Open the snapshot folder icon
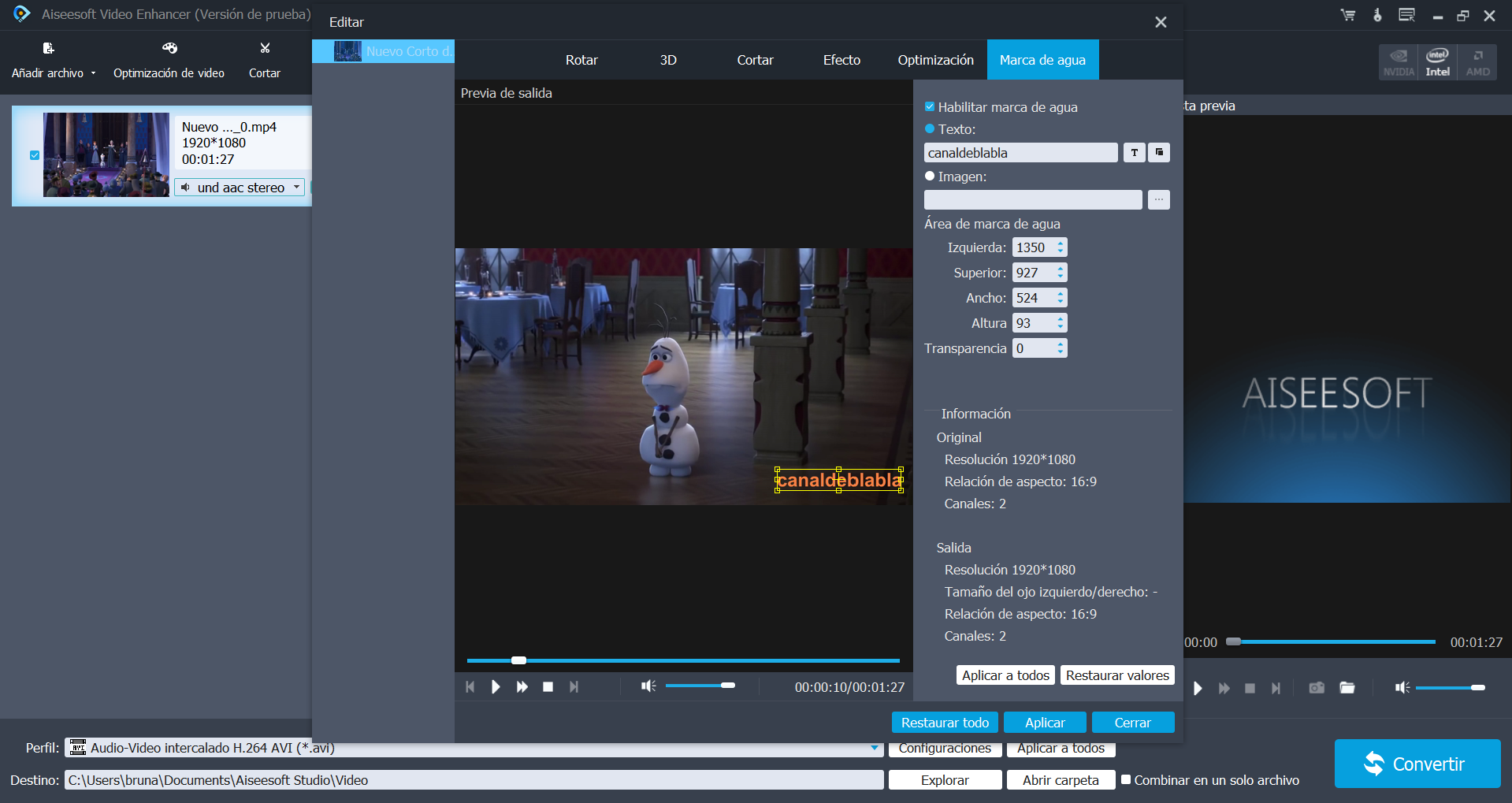Screen dimensions: 1512x803 1347,688
